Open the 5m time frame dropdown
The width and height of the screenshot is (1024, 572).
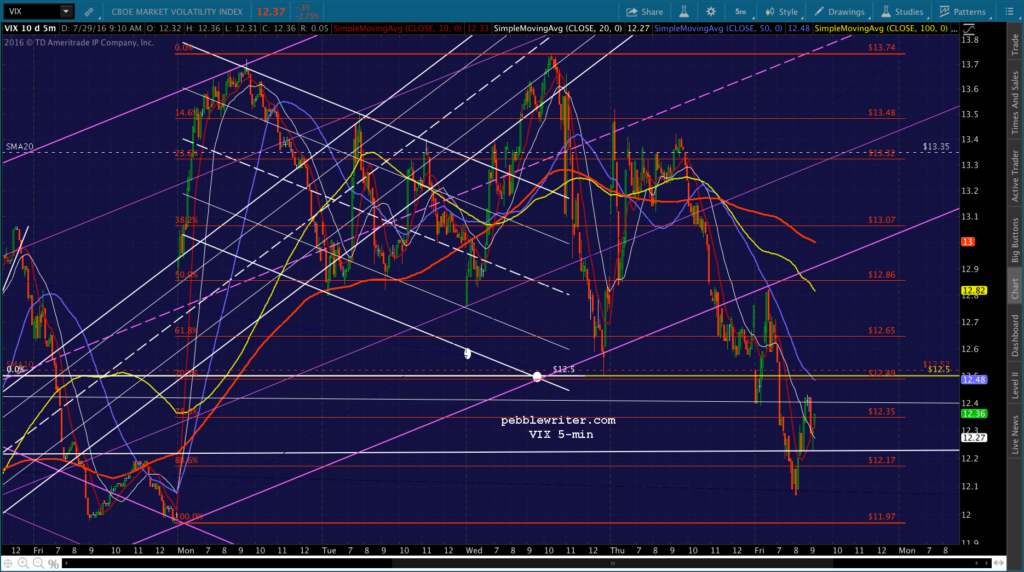click(x=742, y=12)
